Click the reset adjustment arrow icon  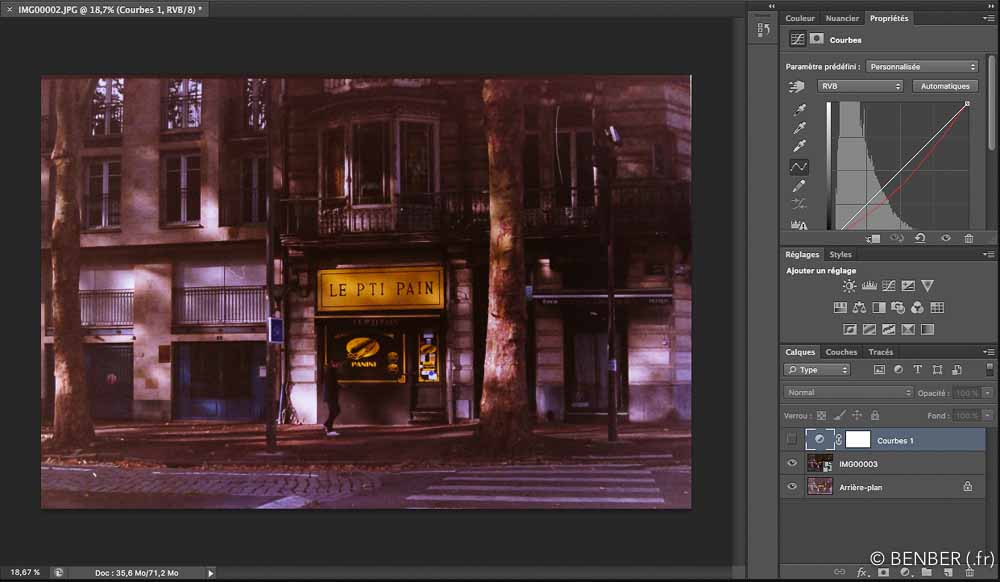(x=920, y=238)
